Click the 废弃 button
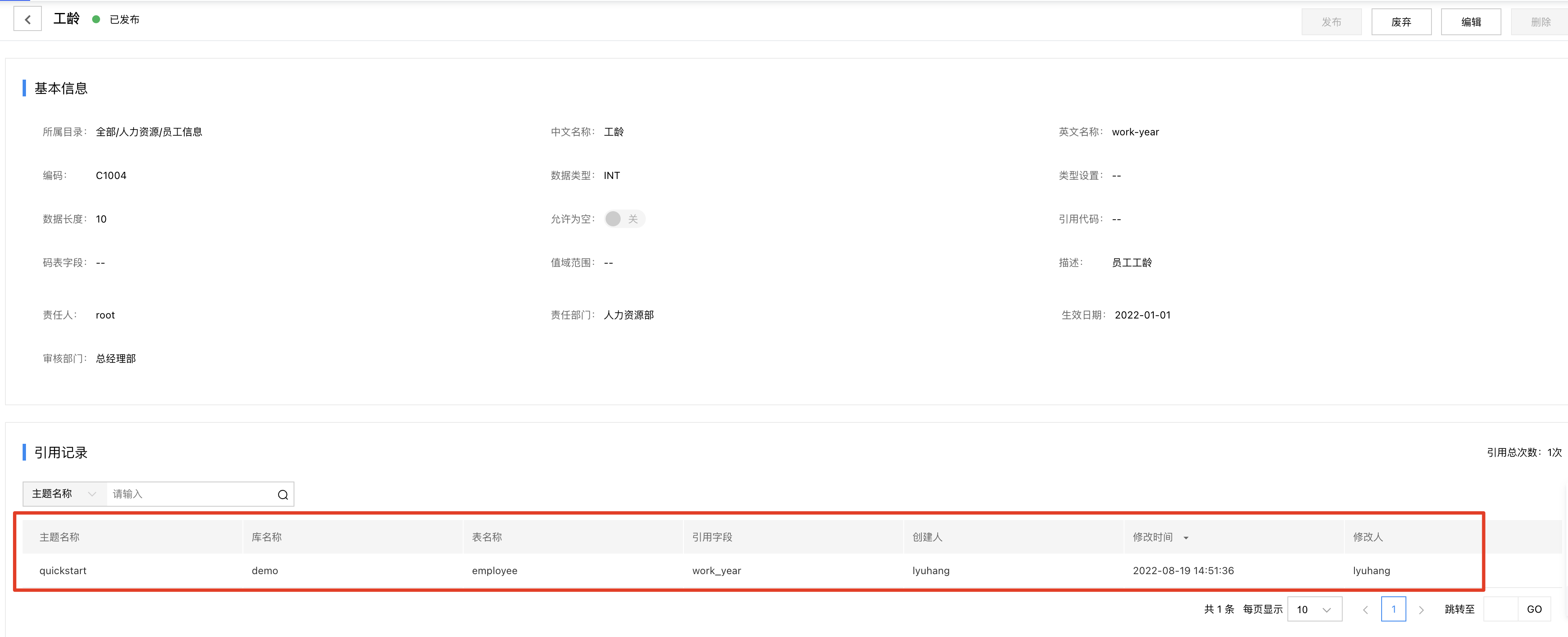Screen dimensions: 1568x637 point(1401,21)
